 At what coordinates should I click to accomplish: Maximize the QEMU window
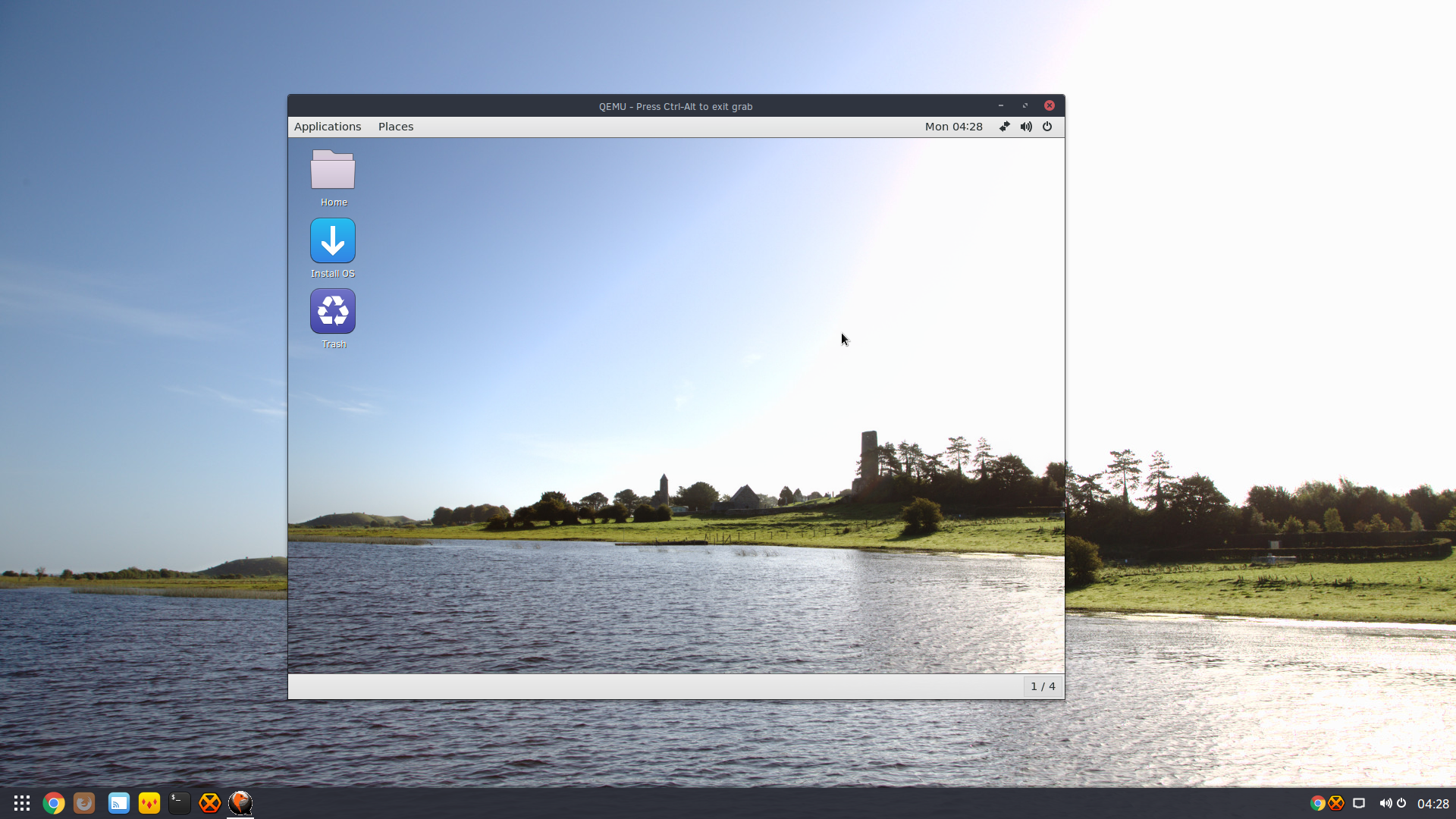[x=1025, y=106]
